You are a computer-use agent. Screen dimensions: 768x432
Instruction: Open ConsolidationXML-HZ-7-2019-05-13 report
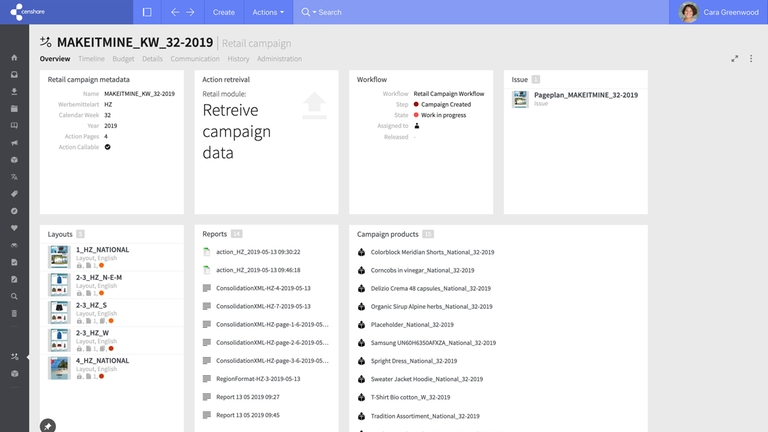click(264, 306)
